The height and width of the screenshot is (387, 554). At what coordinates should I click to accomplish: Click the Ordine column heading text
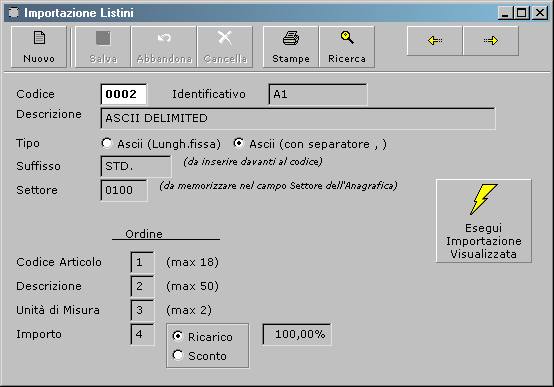pyautogui.click(x=144, y=234)
